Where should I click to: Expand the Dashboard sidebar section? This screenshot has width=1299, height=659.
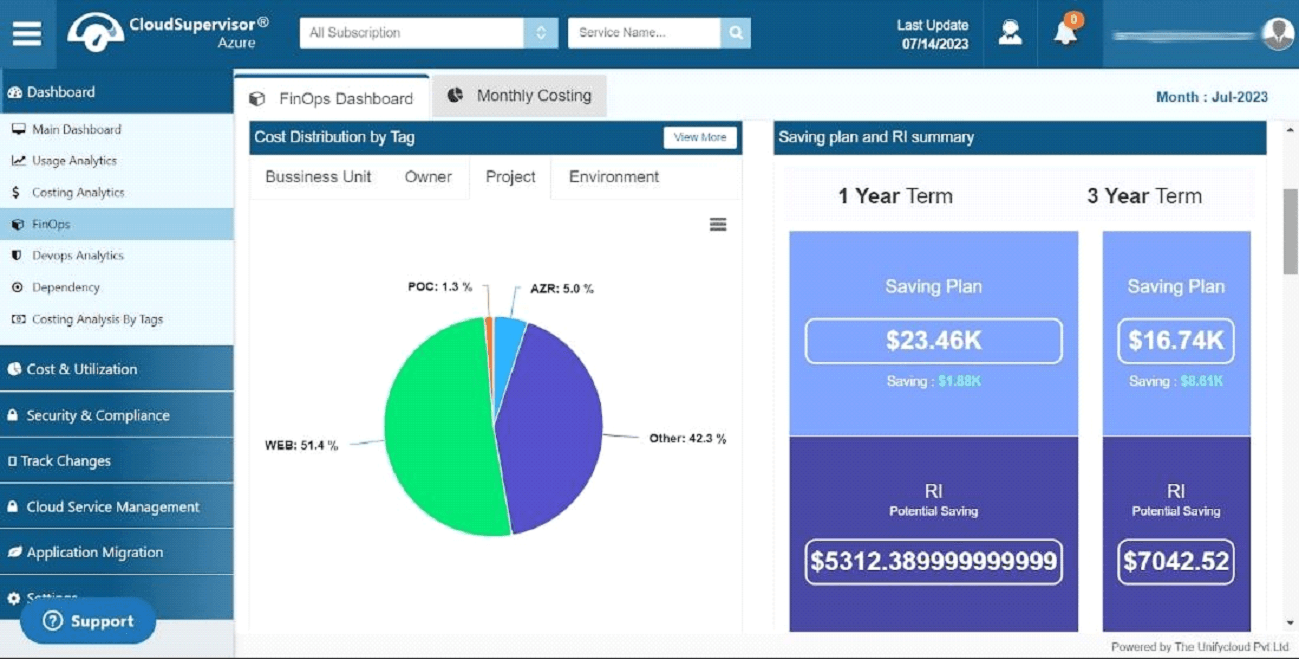click(x=117, y=92)
